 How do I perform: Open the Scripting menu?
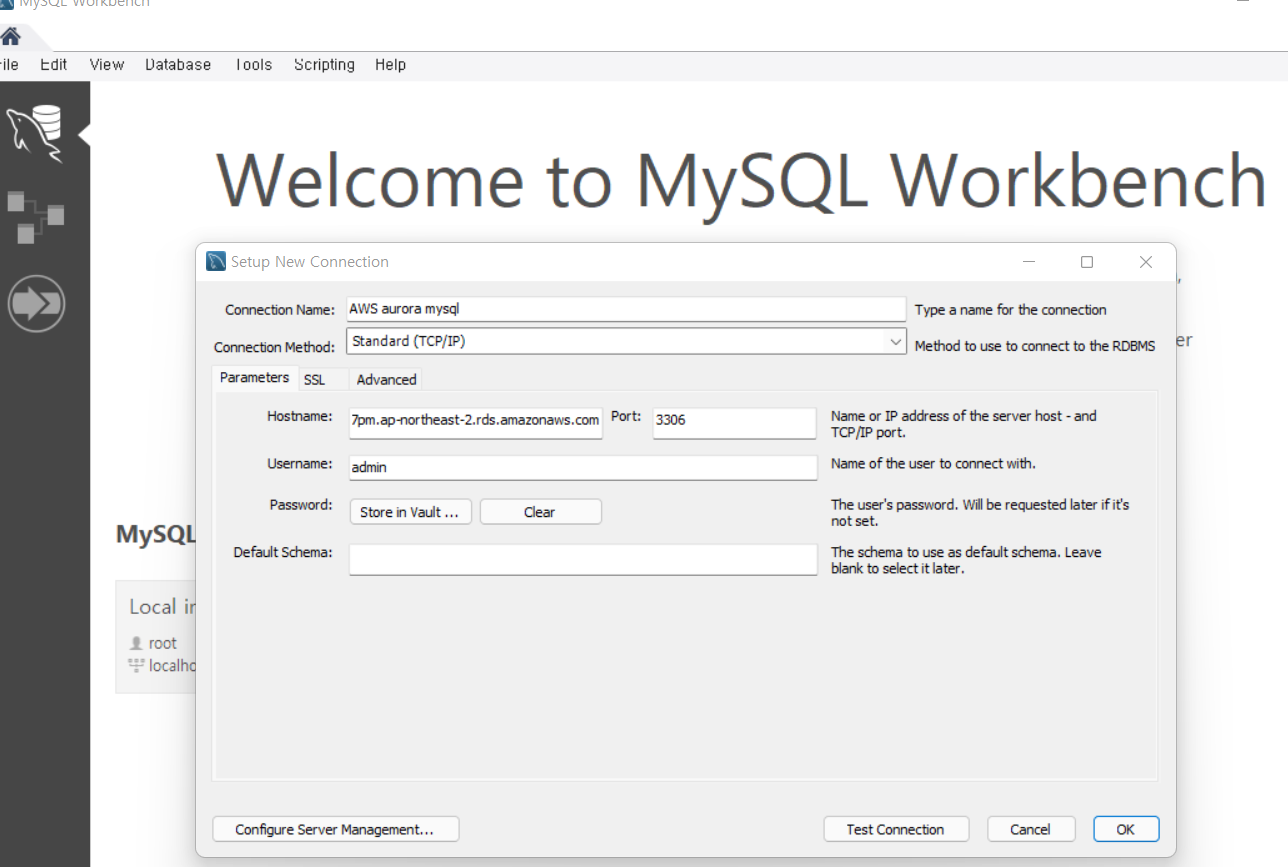point(324,64)
